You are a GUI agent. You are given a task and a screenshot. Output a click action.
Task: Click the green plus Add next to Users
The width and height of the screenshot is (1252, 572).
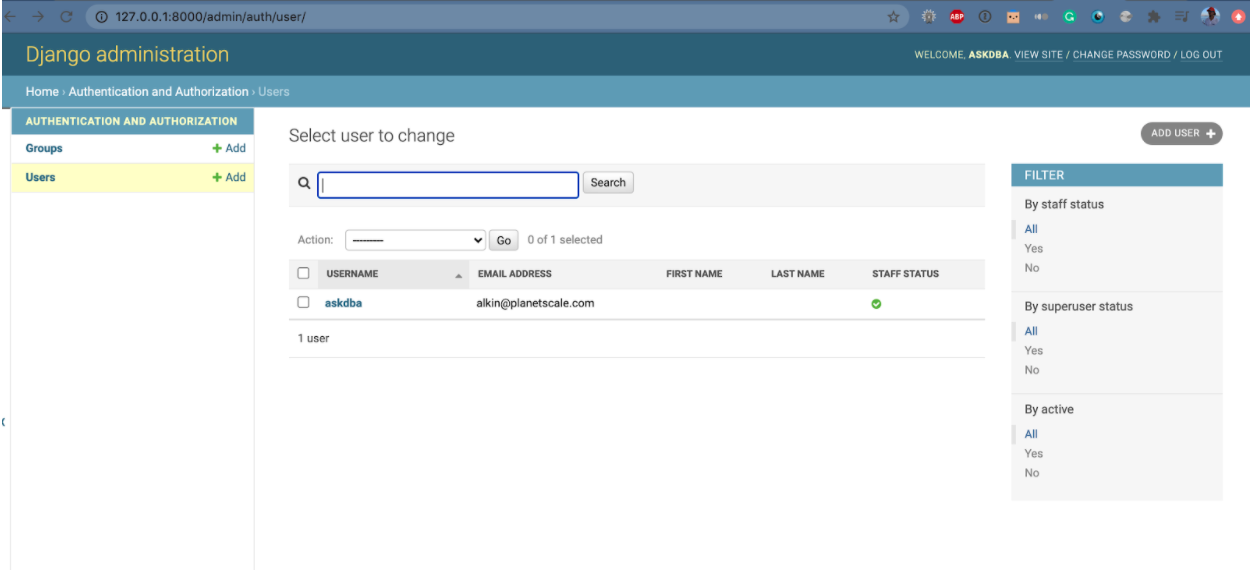coord(229,177)
